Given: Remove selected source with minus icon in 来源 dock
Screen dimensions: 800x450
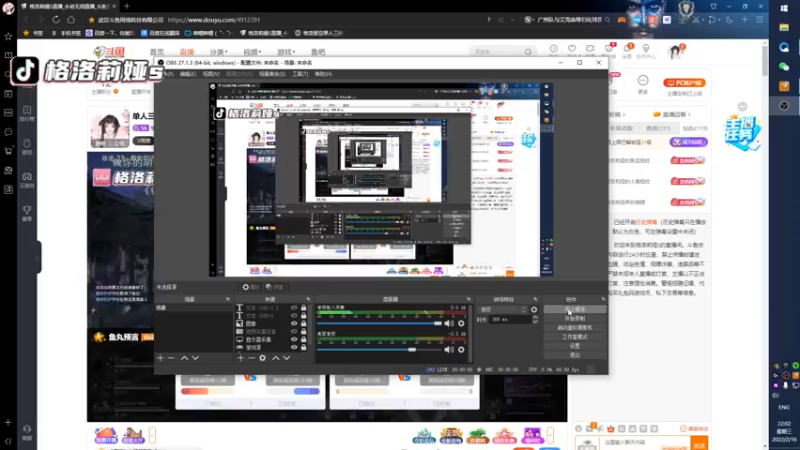Looking at the screenshot, I should pyautogui.click(x=252, y=358).
